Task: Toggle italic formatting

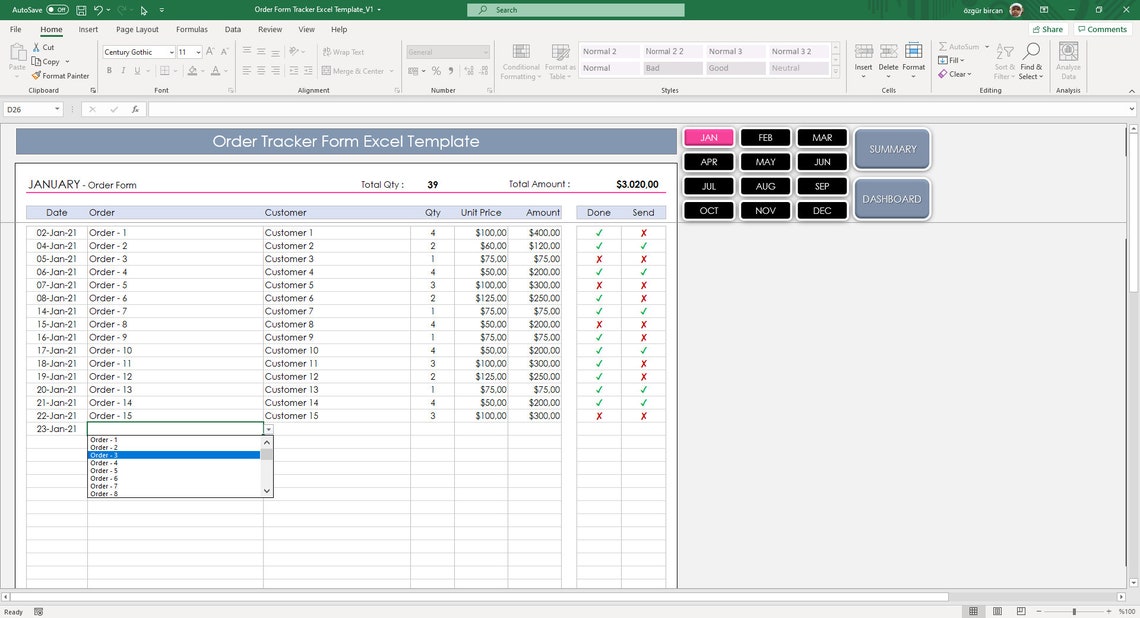Action: [x=122, y=70]
